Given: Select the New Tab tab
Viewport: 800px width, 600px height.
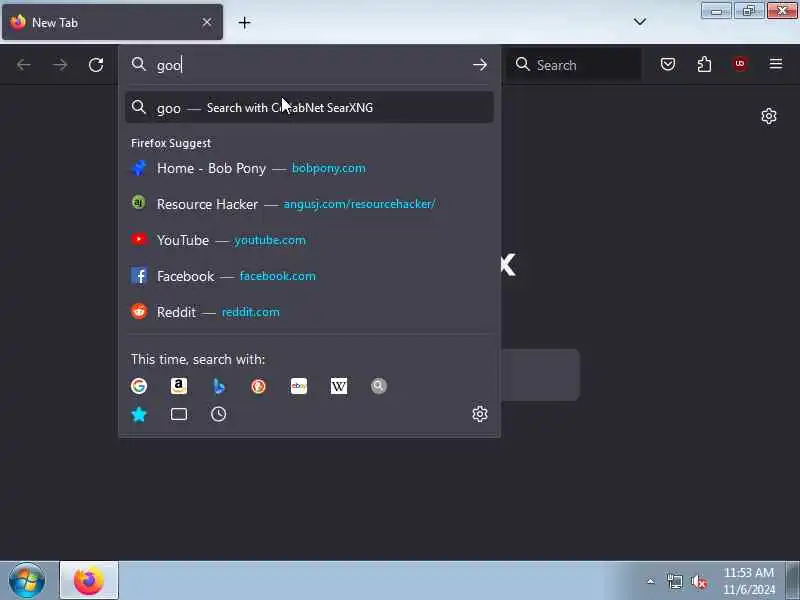Looking at the screenshot, I should [112, 22].
